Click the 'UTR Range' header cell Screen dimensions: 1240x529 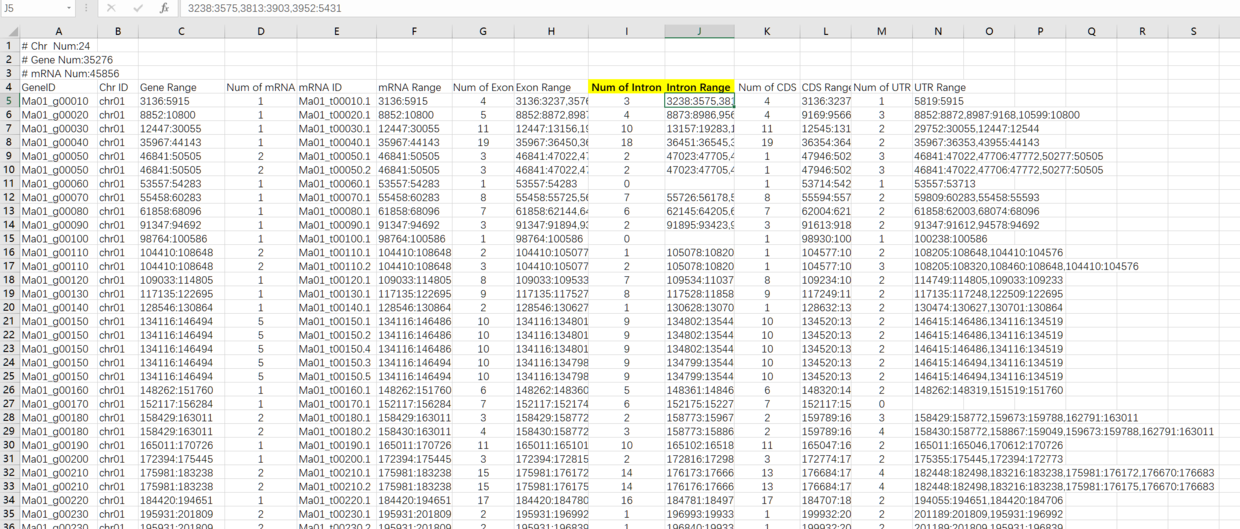click(940, 87)
